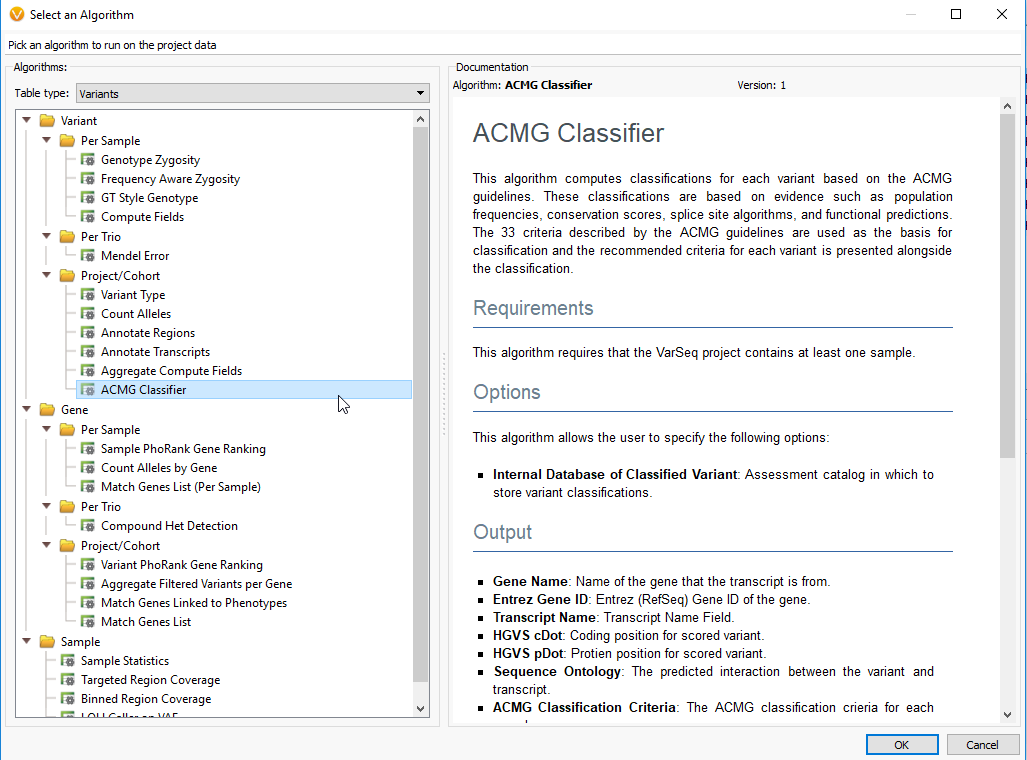Click the Annotate Transcripts algorithm icon
This screenshot has height=760, width=1027.
click(88, 351)
